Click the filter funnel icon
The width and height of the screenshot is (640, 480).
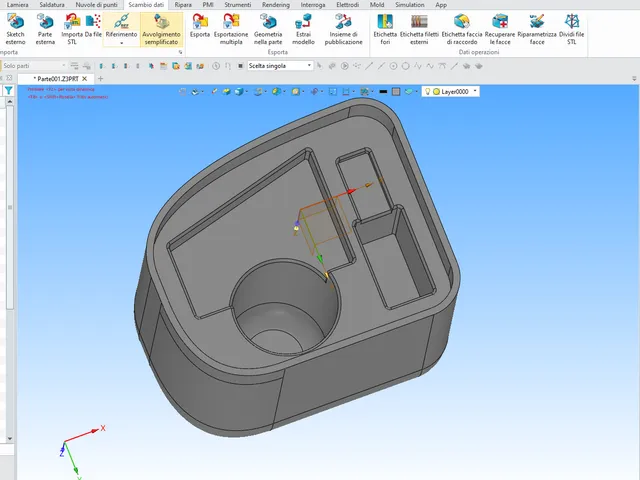click(9, 91)
